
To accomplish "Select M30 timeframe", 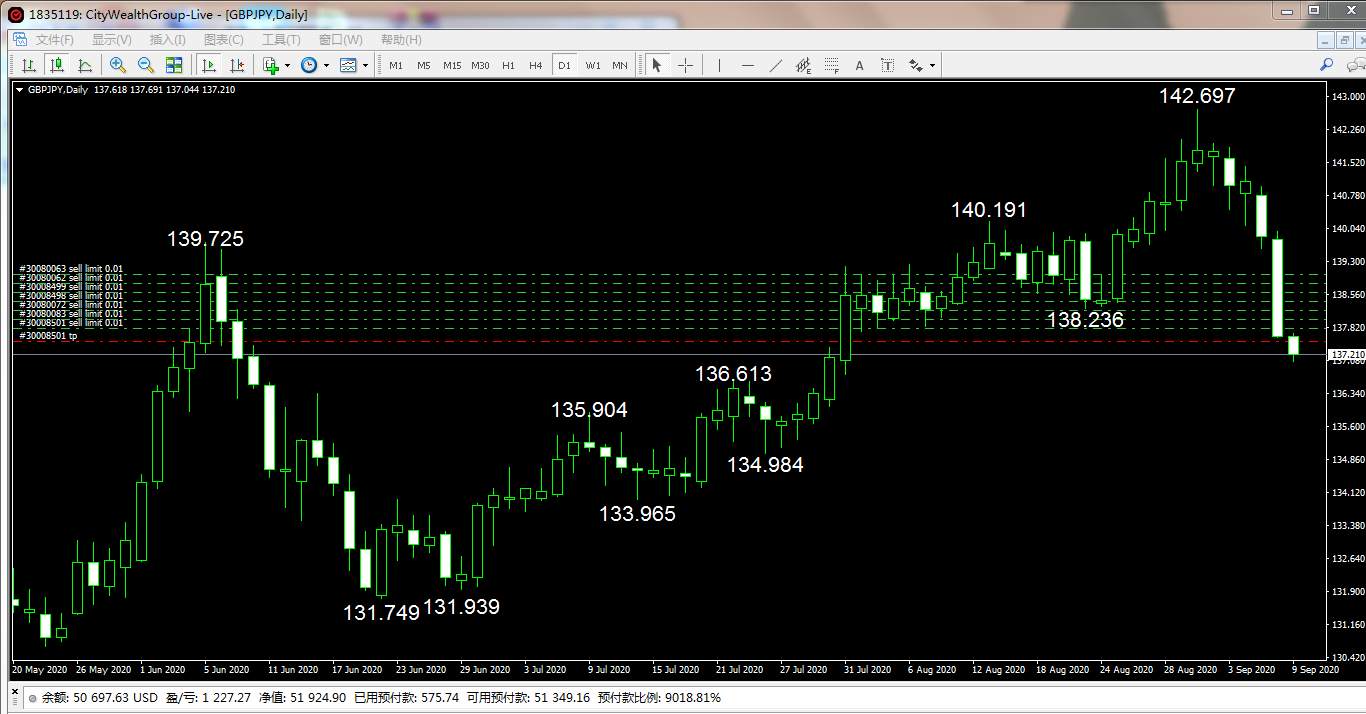I will click(x=480, y=65).
